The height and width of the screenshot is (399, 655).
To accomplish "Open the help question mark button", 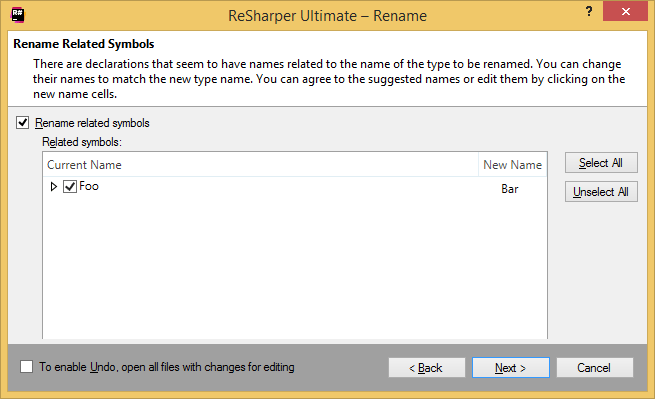I will (x=589, y=11).
